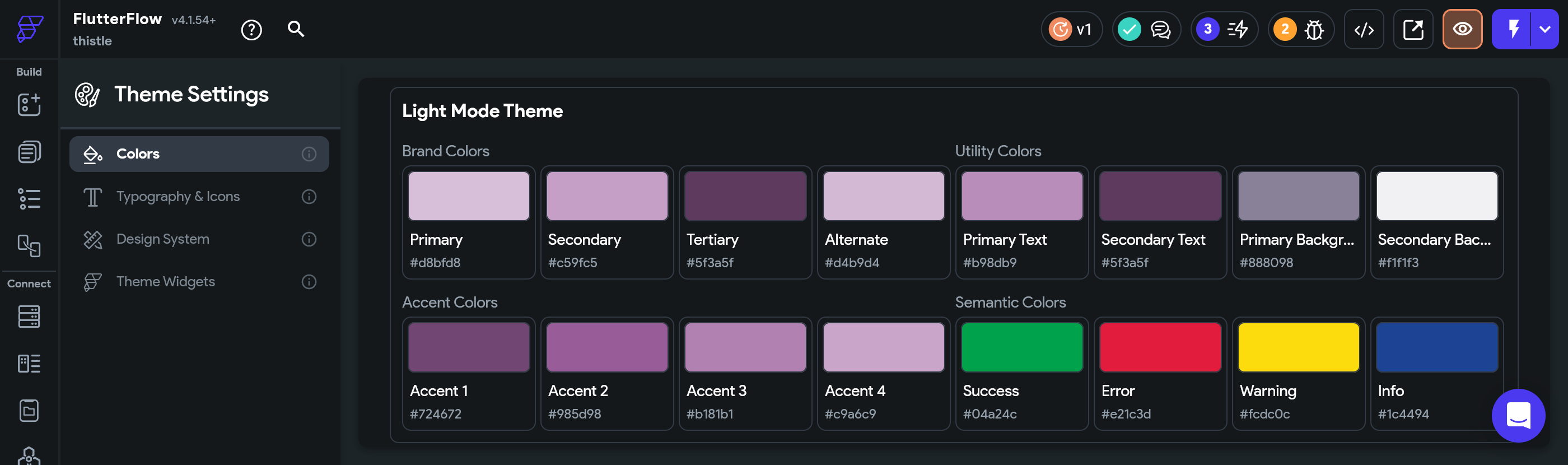Pick the Primary color swatch
1568x465 pixels.
(x=469, y=196)
